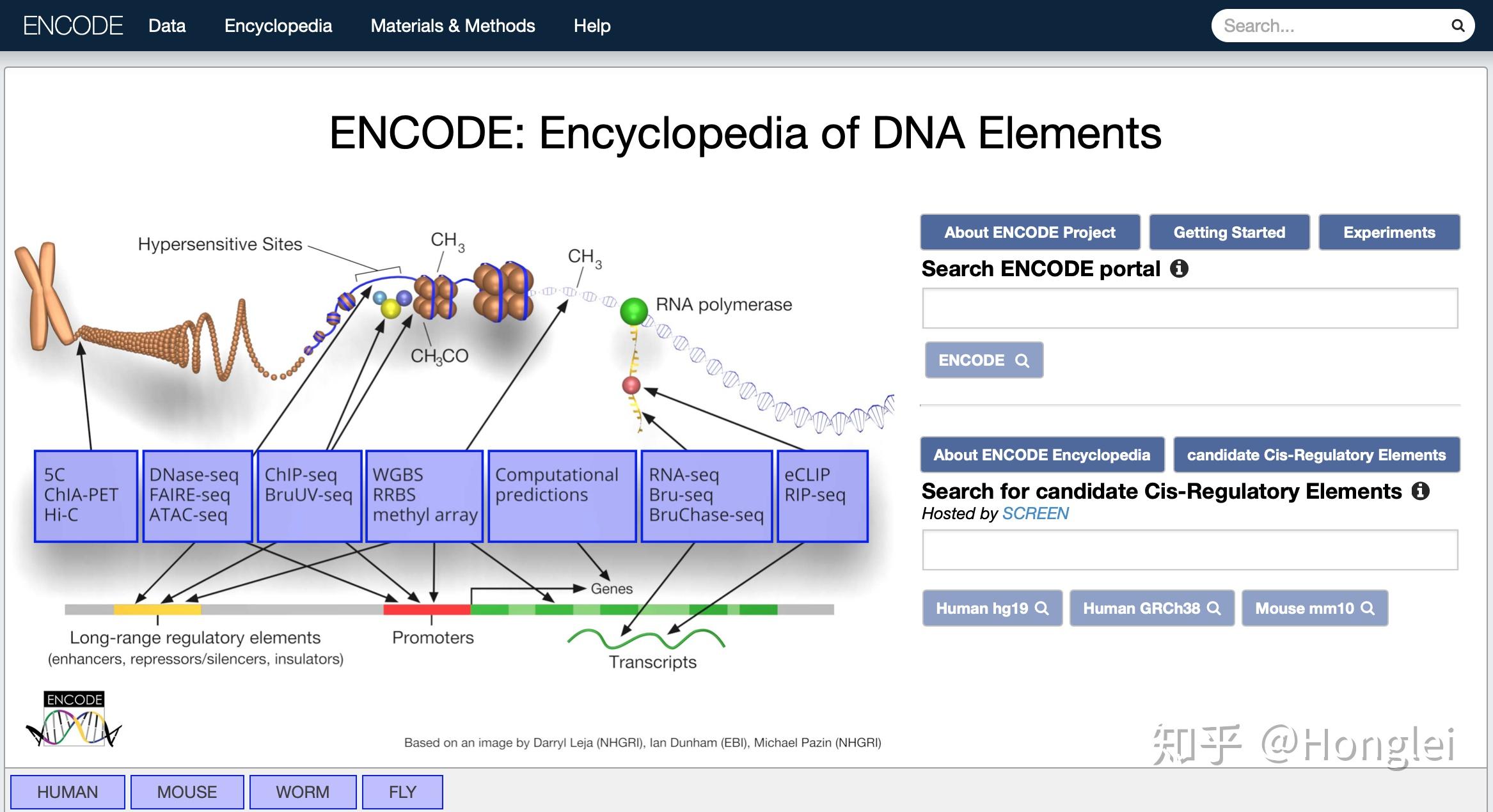Open the Data menu

167,26
